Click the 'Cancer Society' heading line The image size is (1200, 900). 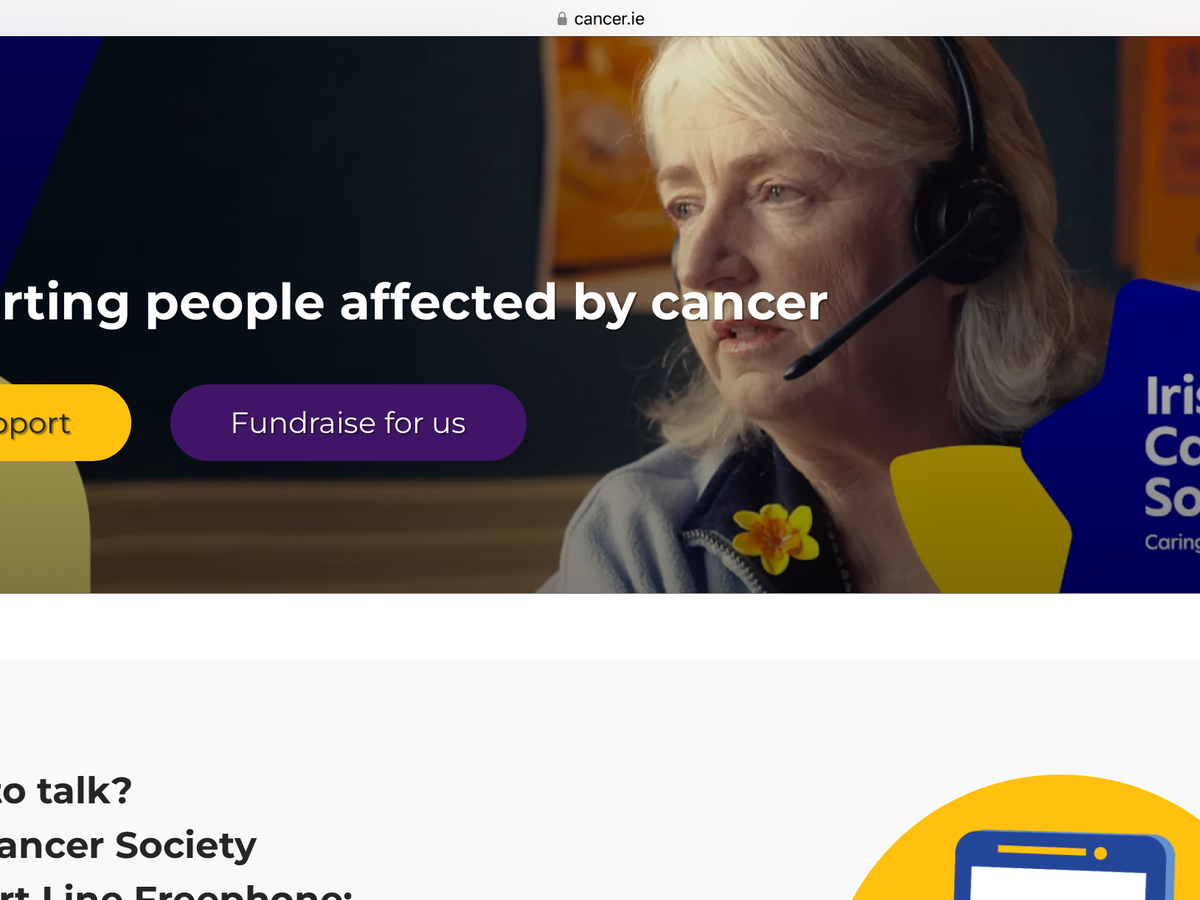click(128, 846)
